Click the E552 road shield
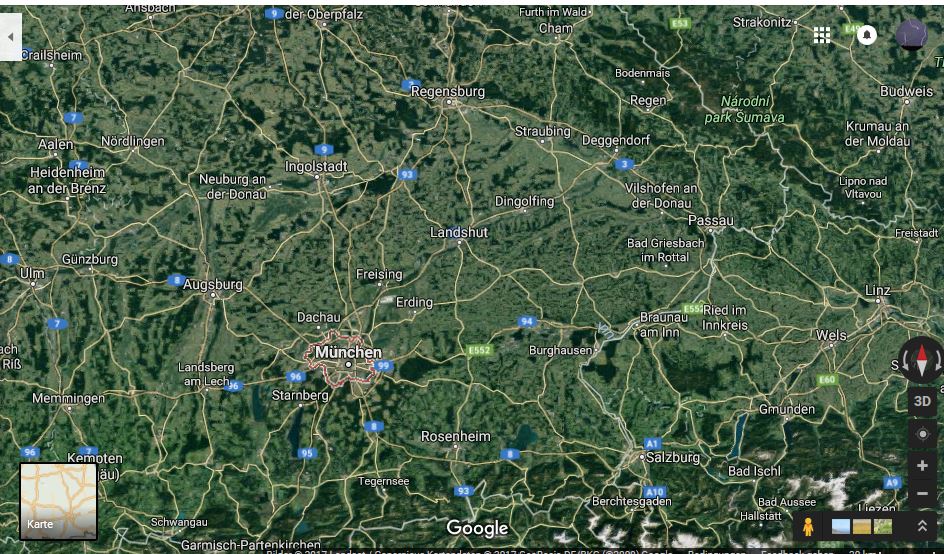 click(x=480, y=350)
